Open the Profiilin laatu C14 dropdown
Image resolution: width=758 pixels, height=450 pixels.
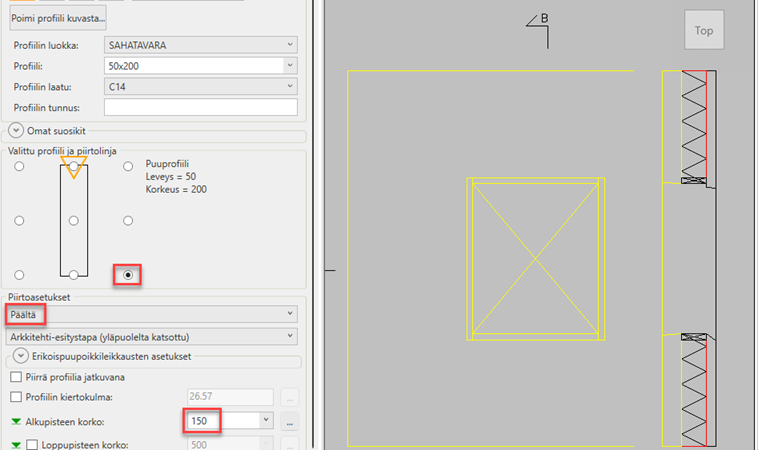[x=201, y=87]
